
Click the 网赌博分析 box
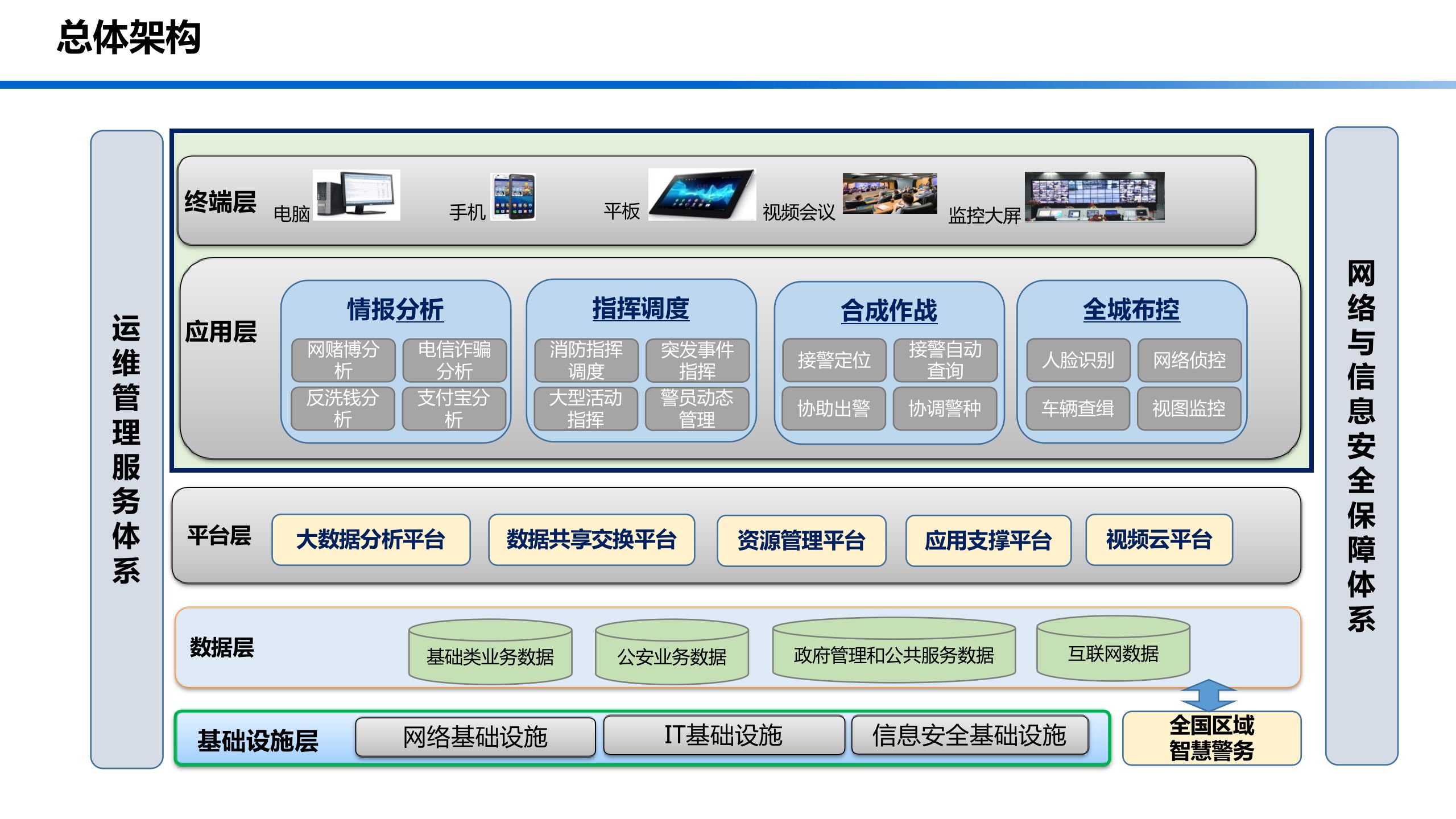(344, 360)
